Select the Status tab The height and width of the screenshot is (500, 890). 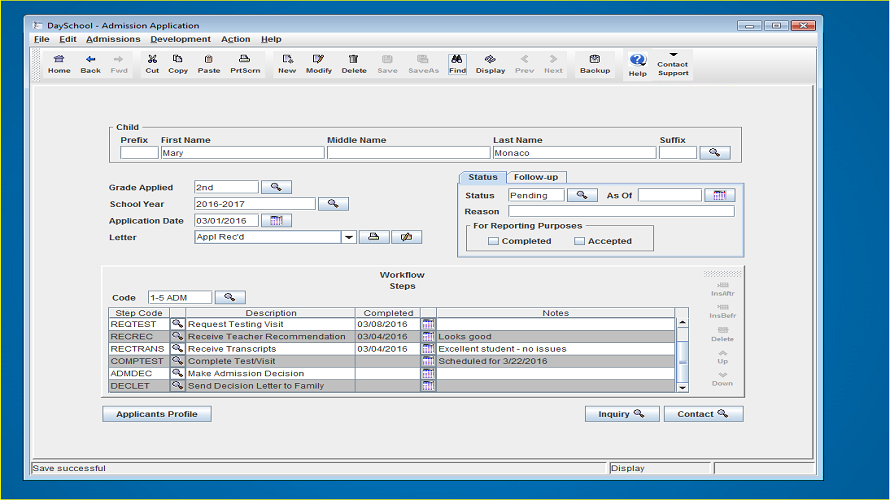482,177
